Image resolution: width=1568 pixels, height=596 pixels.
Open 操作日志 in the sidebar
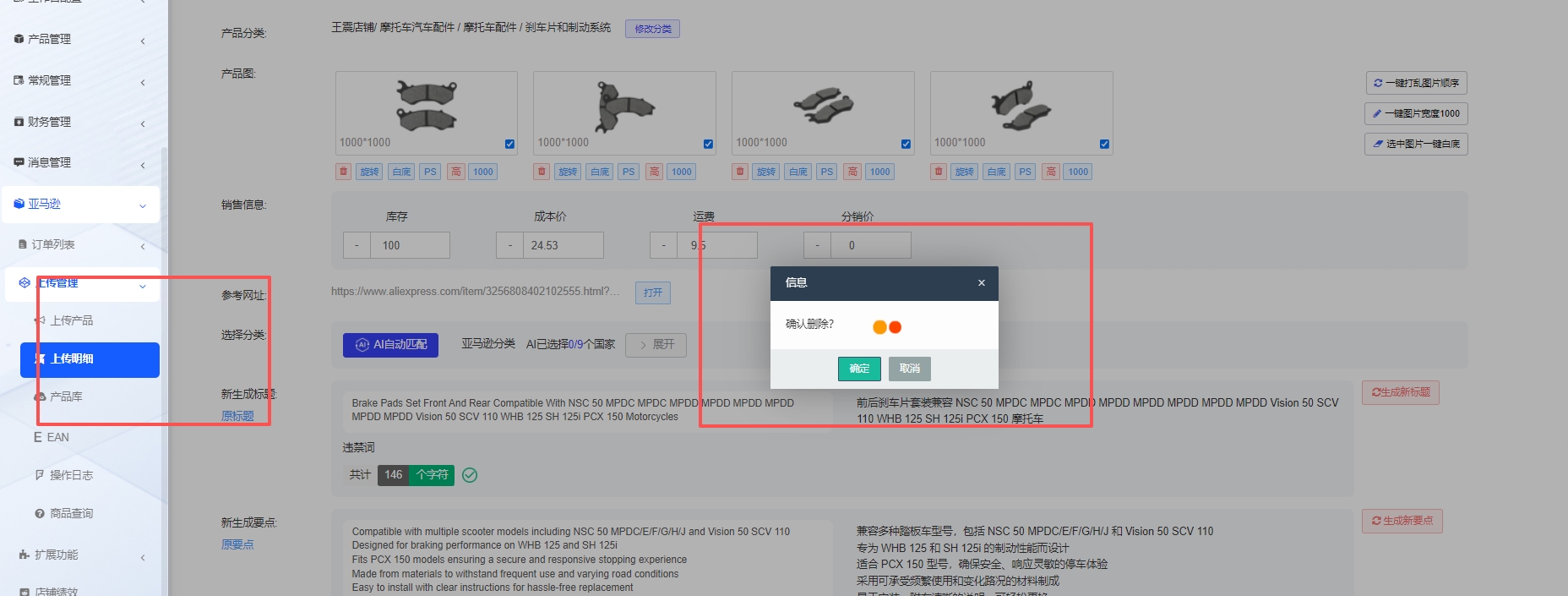(71, 475)
